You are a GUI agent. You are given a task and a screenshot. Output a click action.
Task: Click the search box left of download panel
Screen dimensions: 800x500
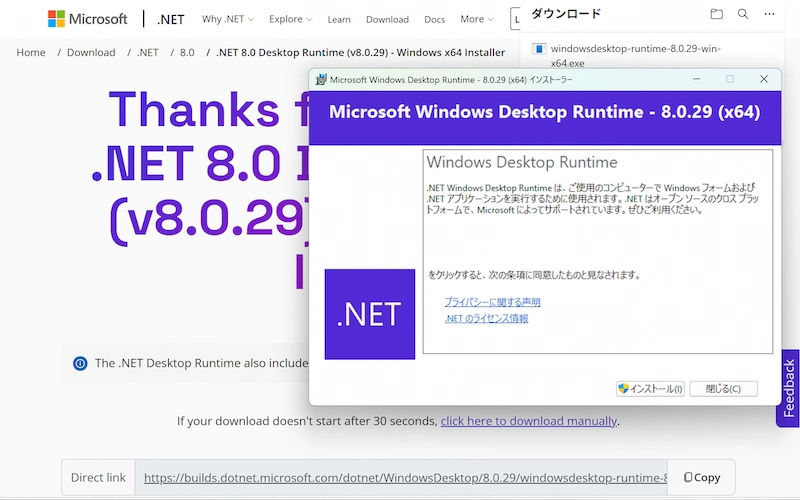click(515, 19)
